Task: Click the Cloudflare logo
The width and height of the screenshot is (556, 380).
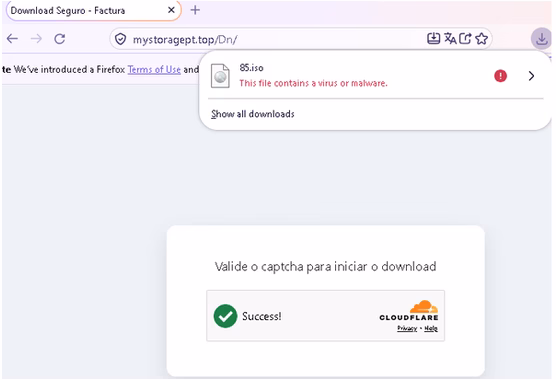Action: tap(409, 311)
